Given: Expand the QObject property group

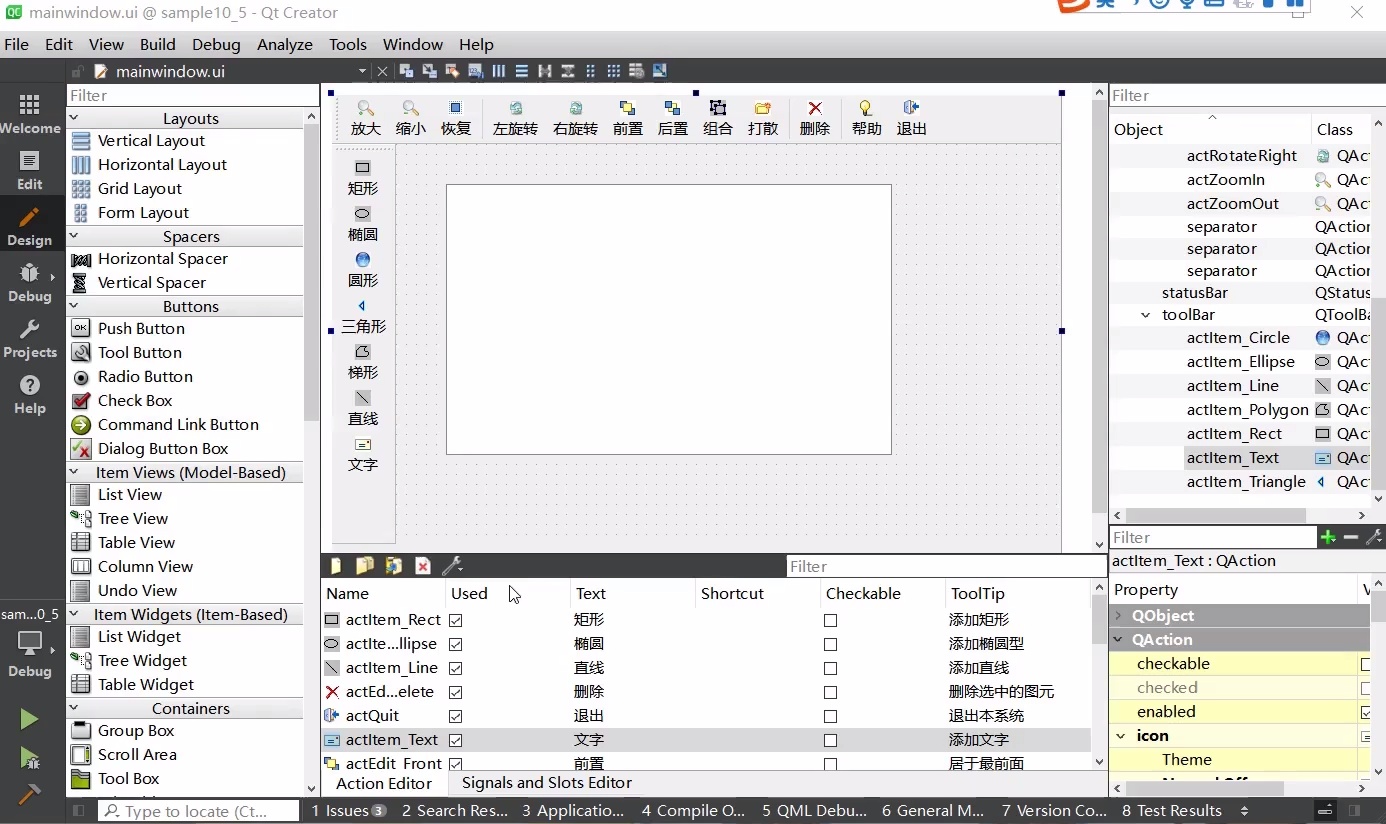Looking at the screenshot, I should (x=1118, y=616).
